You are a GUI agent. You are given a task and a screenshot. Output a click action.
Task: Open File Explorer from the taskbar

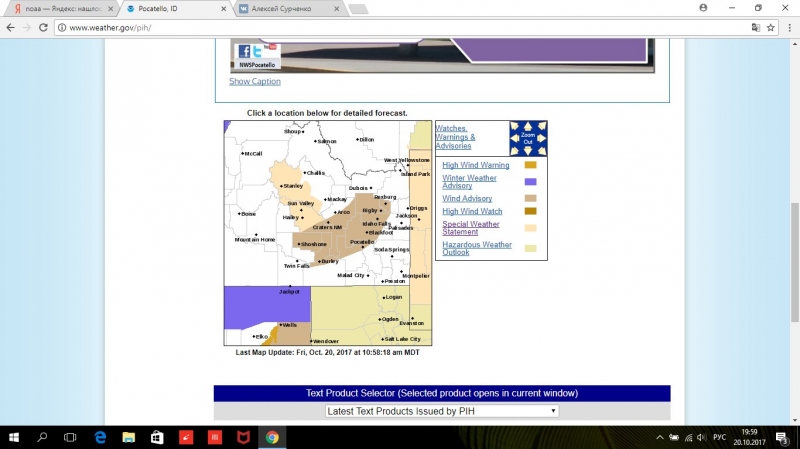coord(129,437)
